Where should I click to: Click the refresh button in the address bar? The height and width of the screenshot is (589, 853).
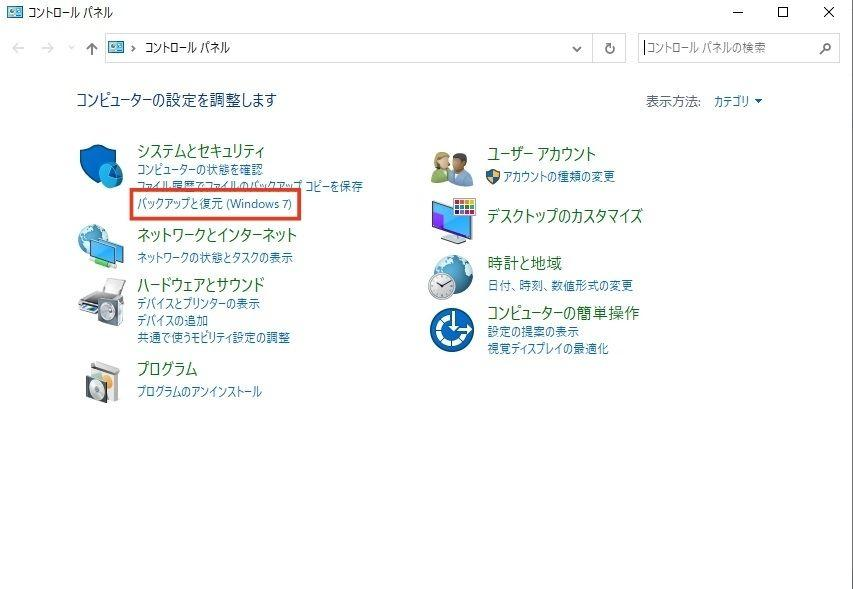pos(609,47)
